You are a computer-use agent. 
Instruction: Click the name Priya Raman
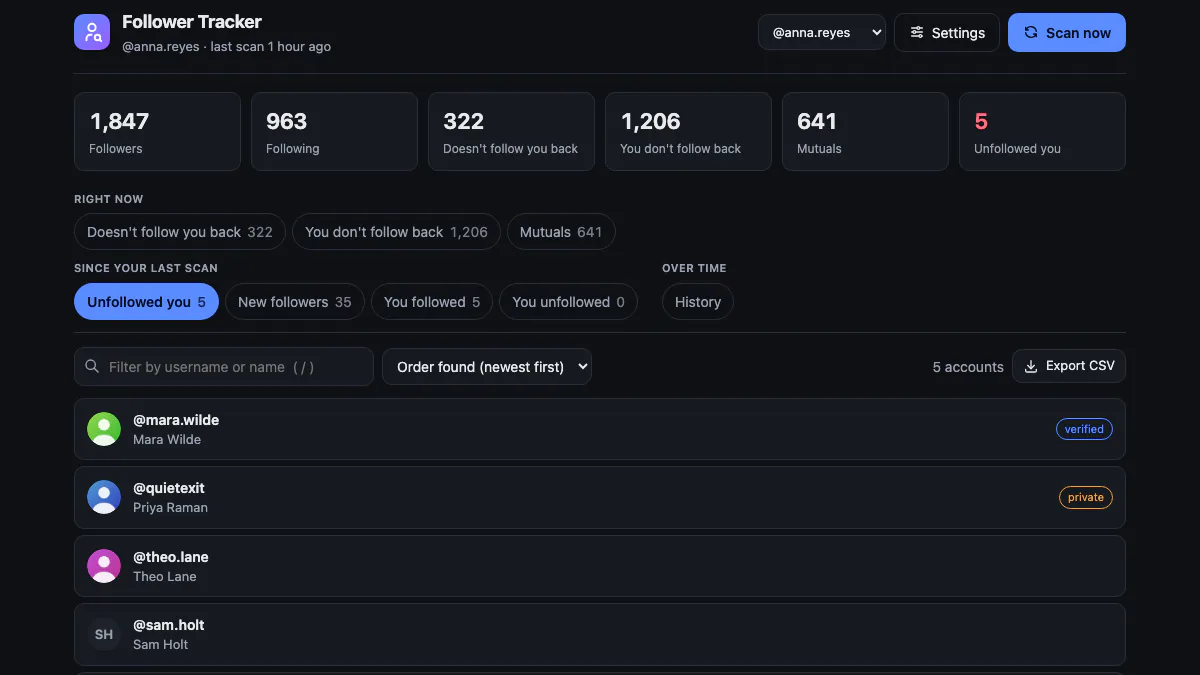(171, 507)
